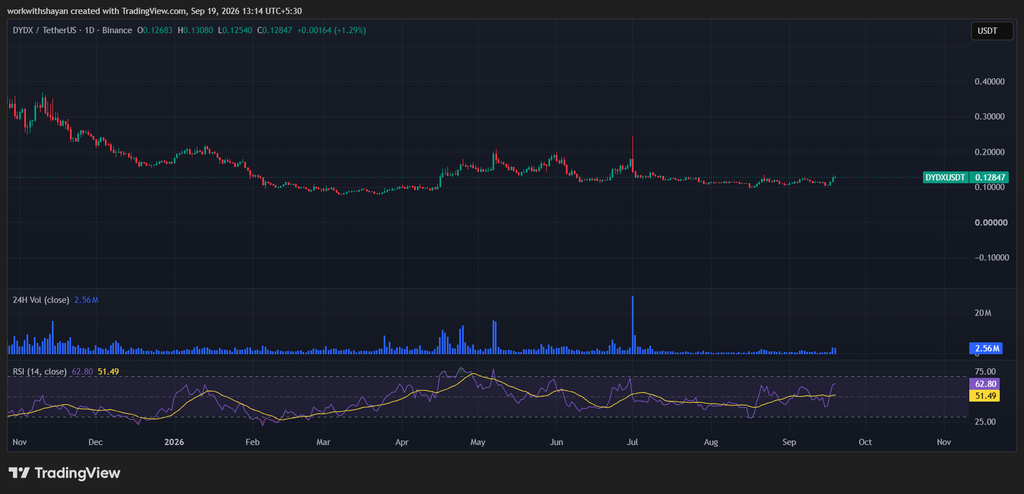This screenshot has width=1024, height=494.
Task: Click the Apr label on time axis
Action: point(402,442)
